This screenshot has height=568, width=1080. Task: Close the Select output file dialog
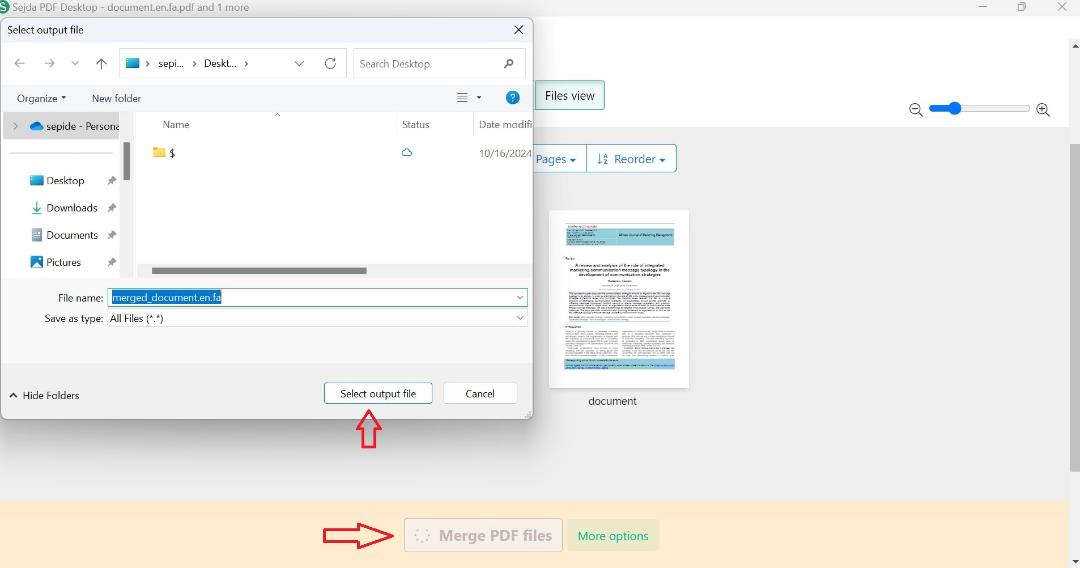point(519,30)
